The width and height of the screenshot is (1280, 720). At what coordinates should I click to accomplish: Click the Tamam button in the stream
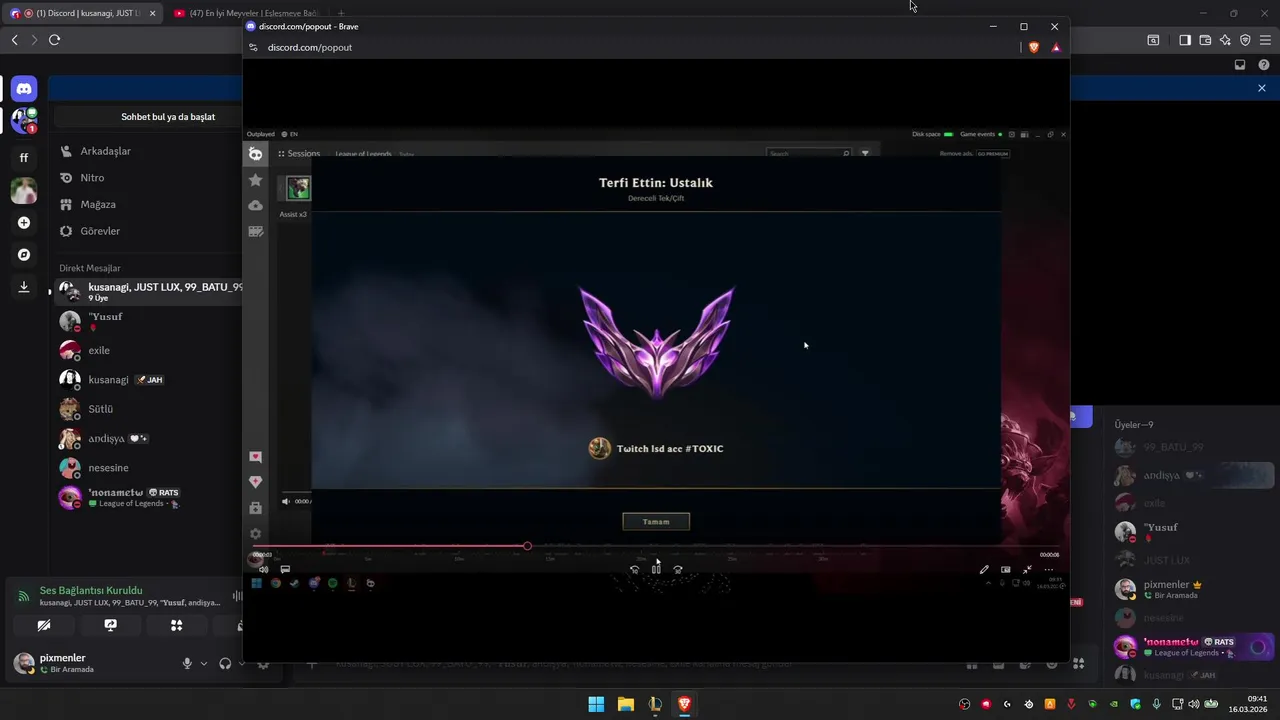pos(656,521)
